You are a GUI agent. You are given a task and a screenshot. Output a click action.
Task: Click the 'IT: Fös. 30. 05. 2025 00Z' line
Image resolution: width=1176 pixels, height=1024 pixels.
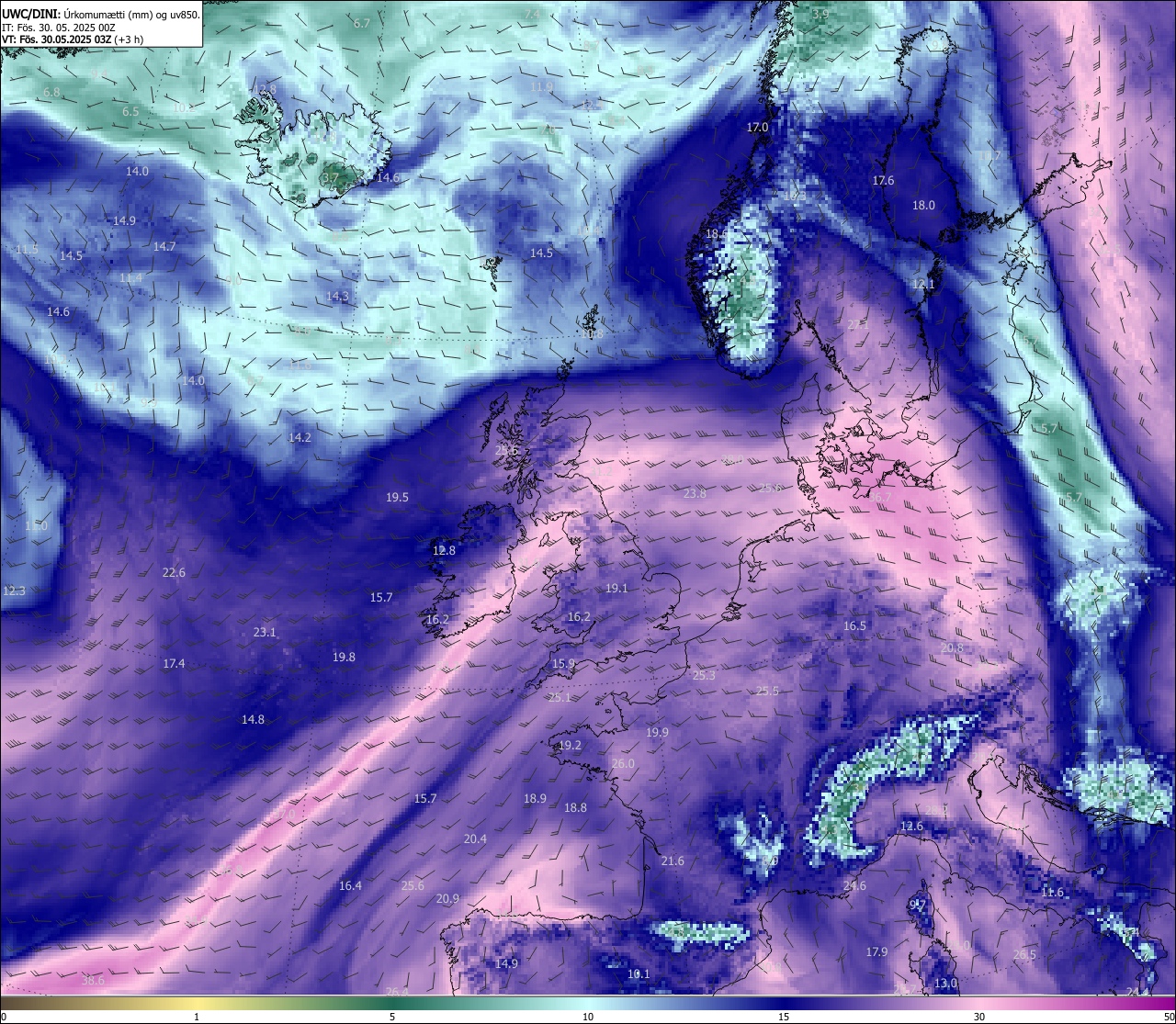click(60, 28)
